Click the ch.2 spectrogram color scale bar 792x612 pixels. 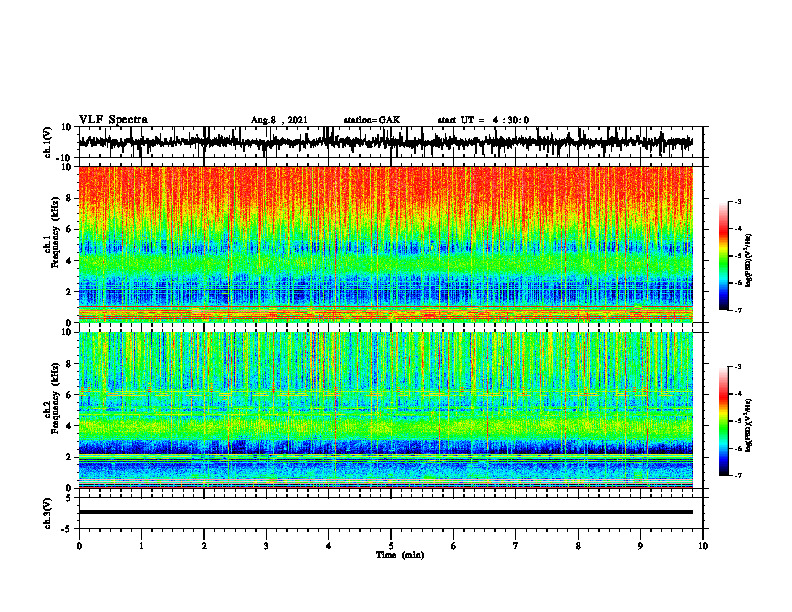[x=723, y=421]
